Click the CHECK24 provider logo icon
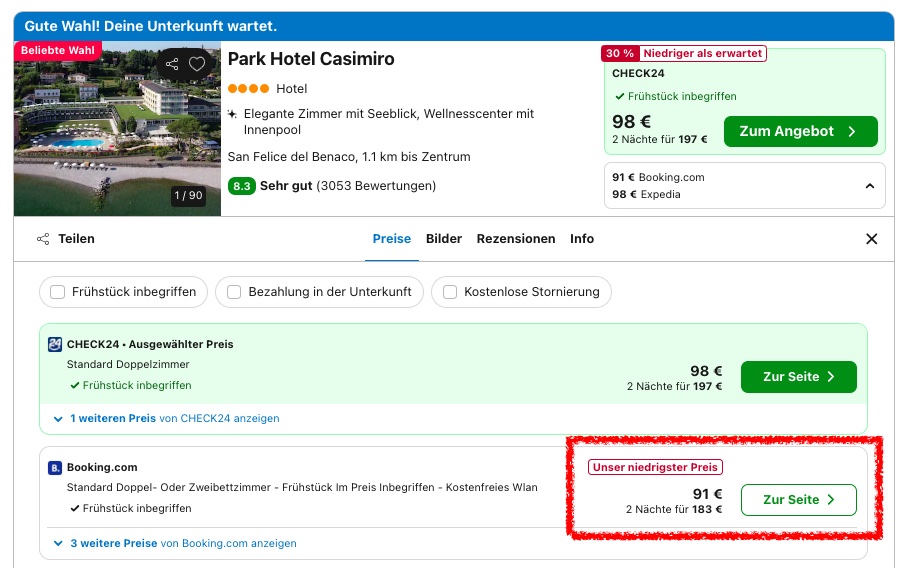The height and width of the screenshot is (568, 908). click(x=55, y=345)
